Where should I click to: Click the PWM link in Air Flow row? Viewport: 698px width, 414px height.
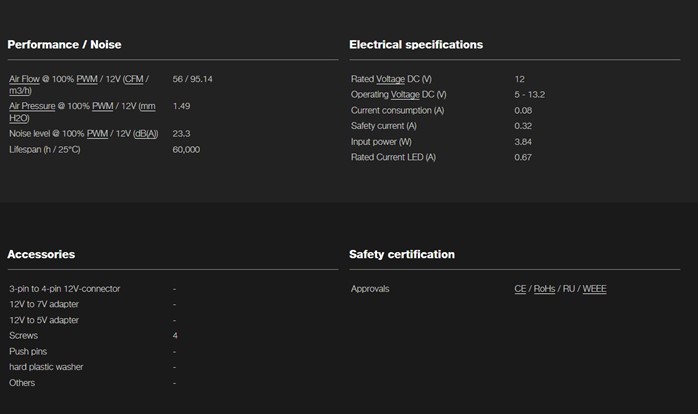[87, 79]
